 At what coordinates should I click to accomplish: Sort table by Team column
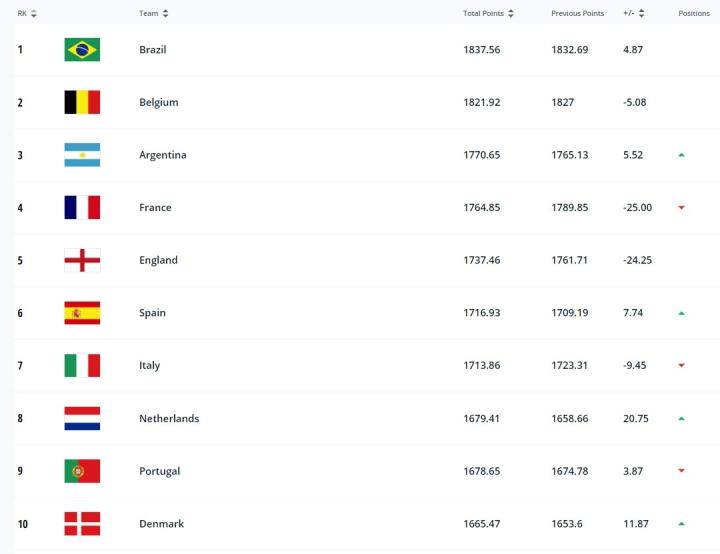[153, 14]
